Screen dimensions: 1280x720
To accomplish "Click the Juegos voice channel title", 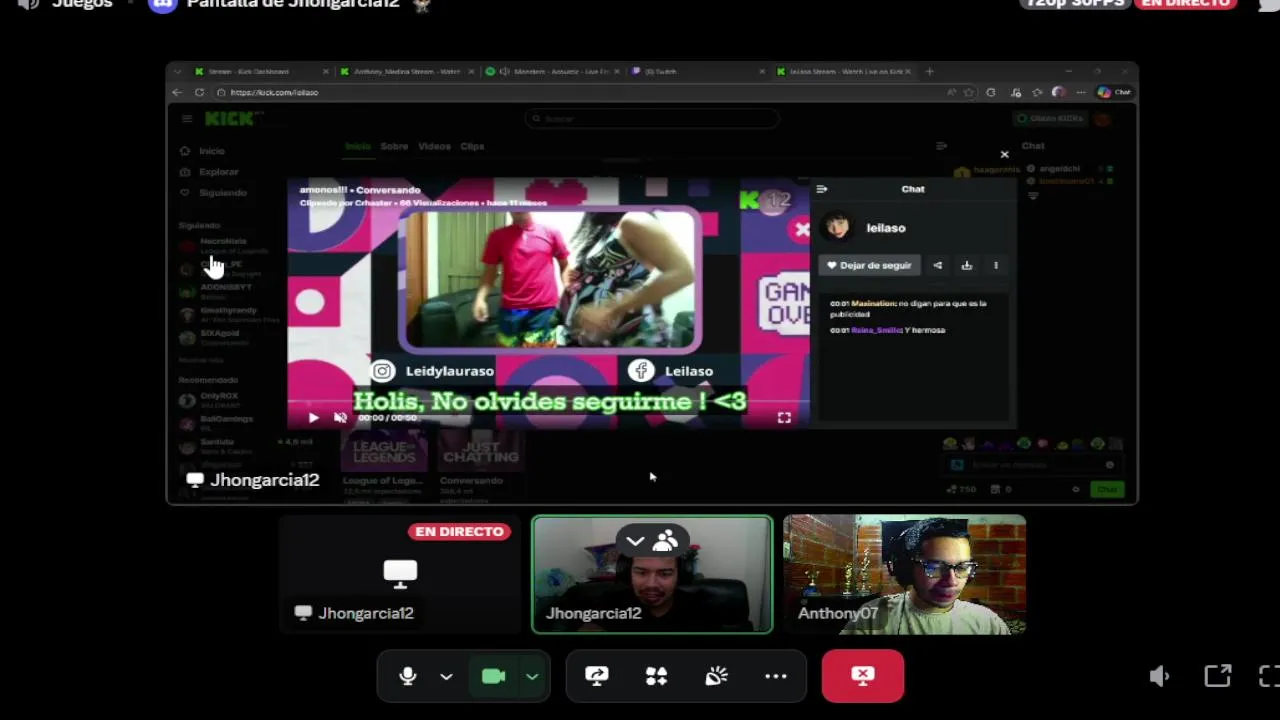I will (x=82, y=4).
